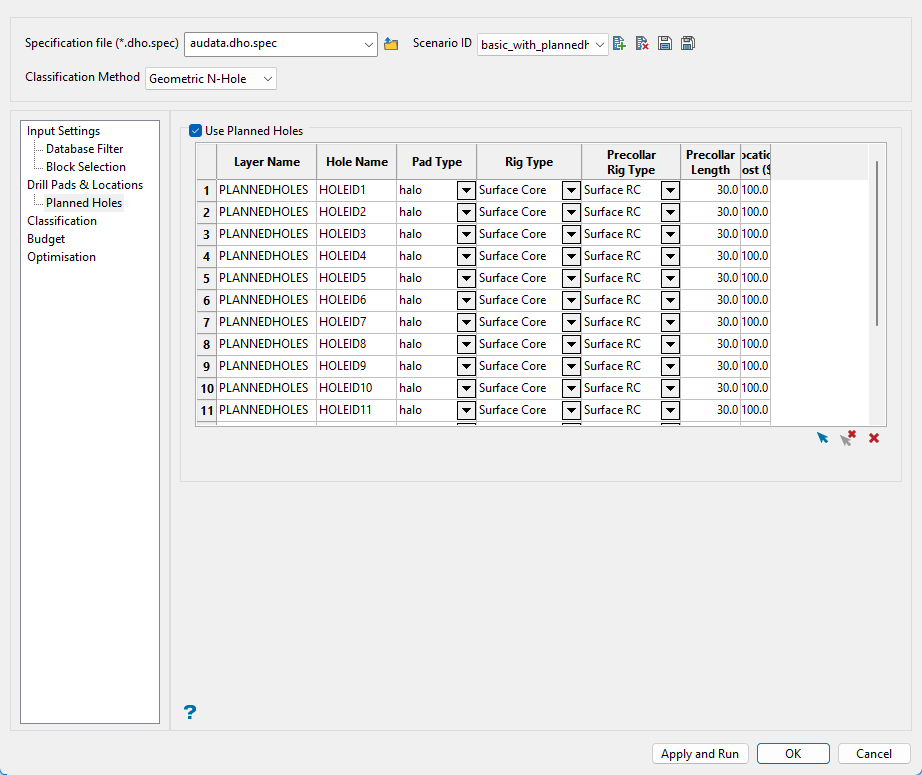
Task: Click the save scenario icon
Action: pos(665,44)
